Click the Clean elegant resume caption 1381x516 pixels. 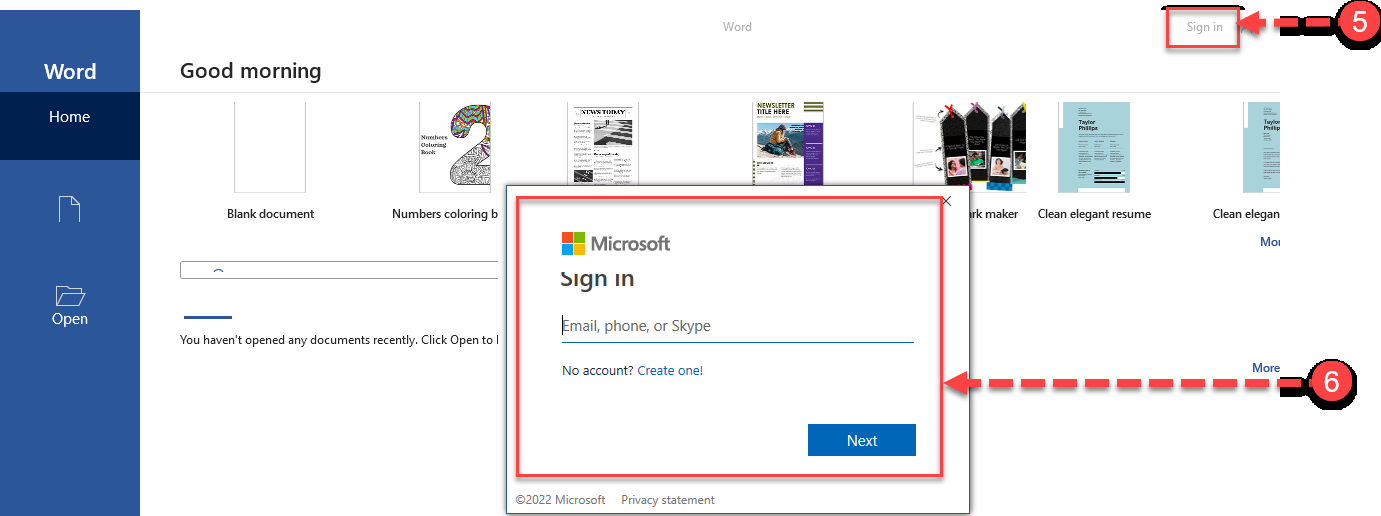(x=1094, y=214)
